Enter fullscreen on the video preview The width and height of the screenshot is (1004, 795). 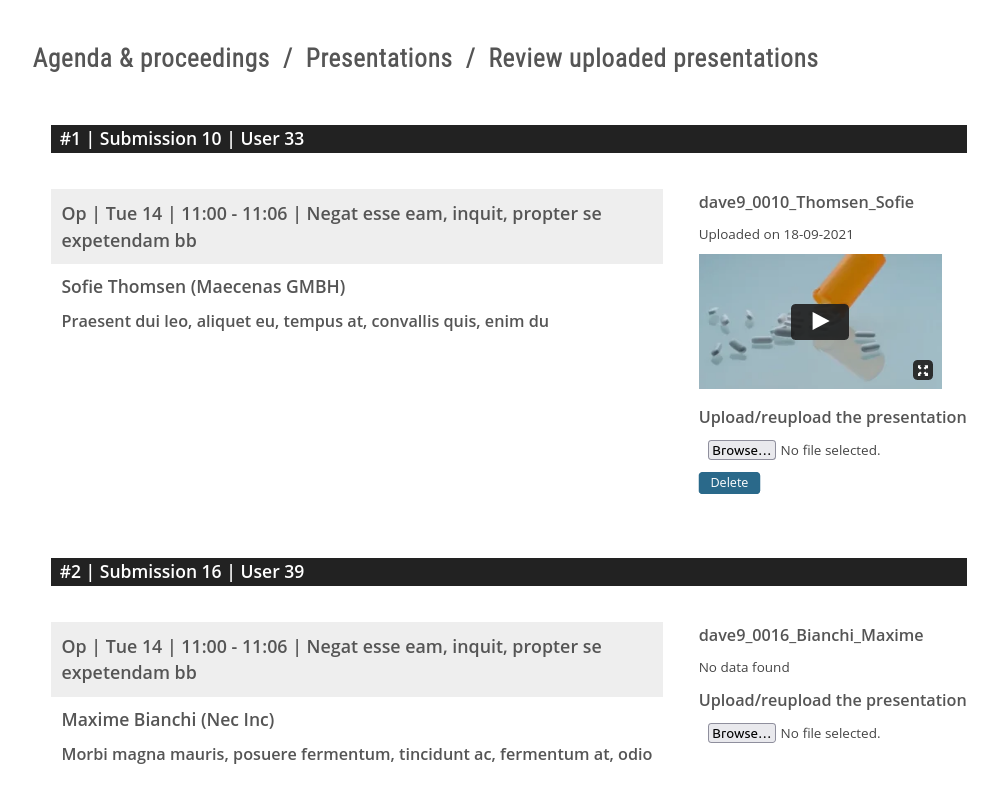point(922,370)
